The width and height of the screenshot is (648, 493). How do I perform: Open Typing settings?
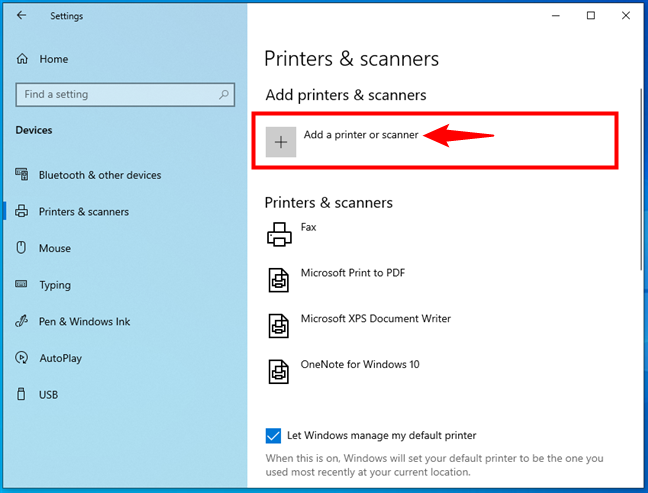coord(55,285)
